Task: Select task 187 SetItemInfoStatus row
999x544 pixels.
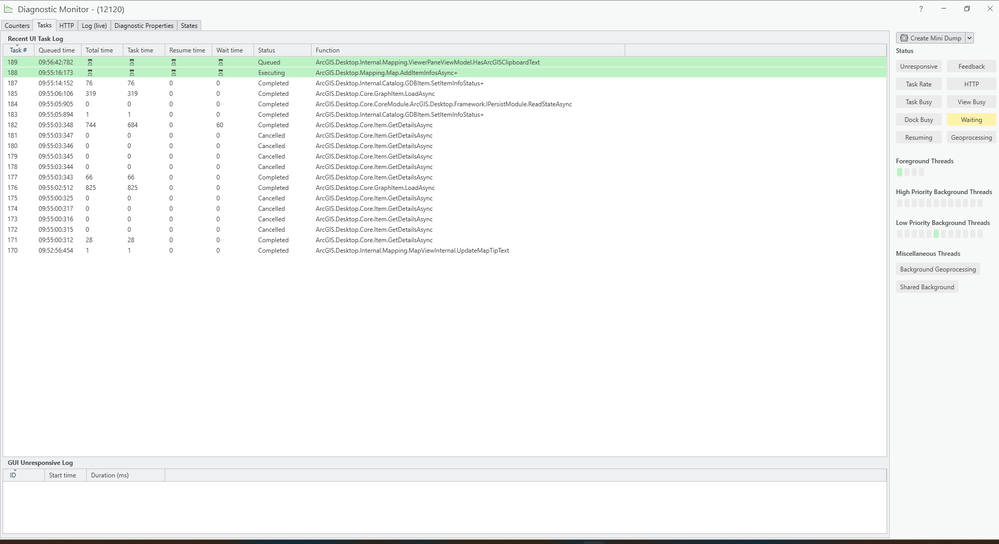Action: coord(445,83)
